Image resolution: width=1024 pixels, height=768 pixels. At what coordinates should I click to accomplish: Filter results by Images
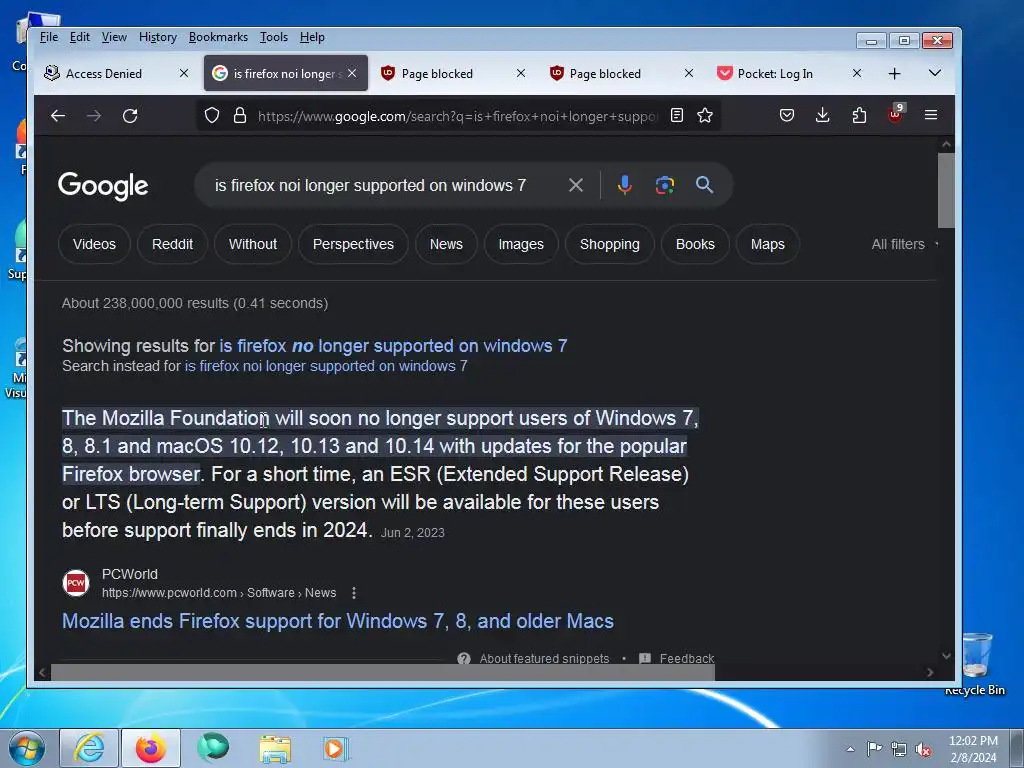(521, 244)
